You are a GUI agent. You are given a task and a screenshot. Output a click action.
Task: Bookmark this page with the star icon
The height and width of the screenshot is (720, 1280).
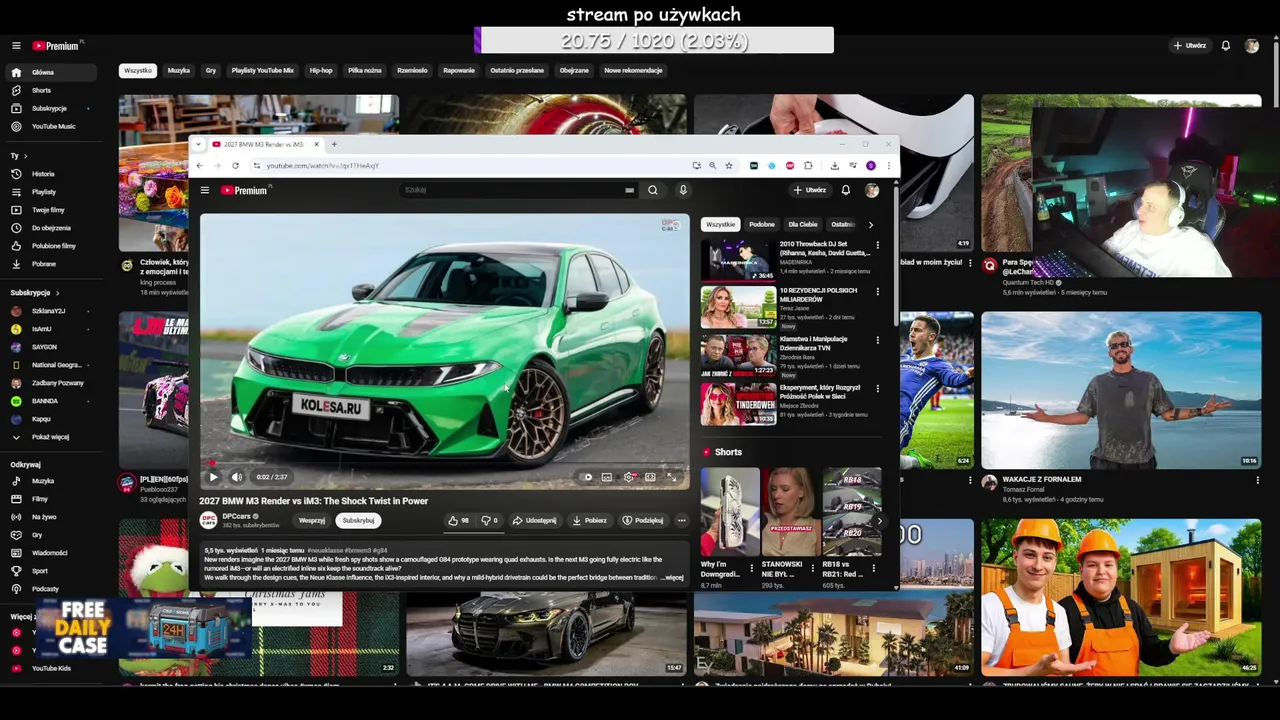[x=729, y=166]
